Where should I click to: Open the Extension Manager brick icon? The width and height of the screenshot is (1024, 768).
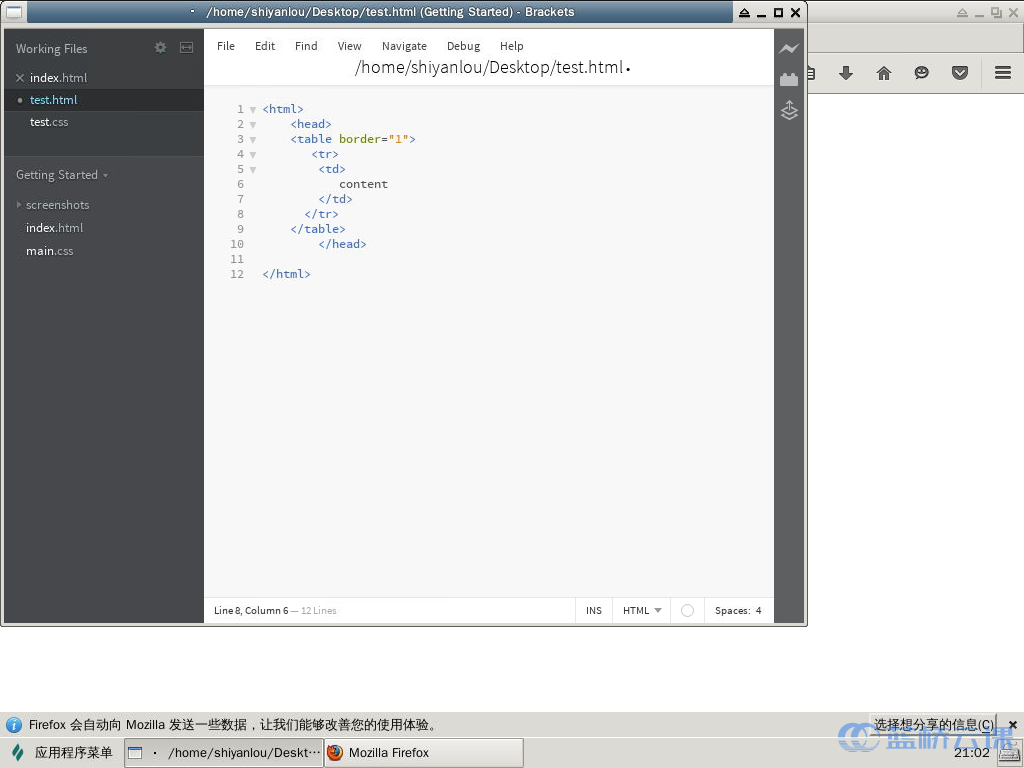pos(789,80)
